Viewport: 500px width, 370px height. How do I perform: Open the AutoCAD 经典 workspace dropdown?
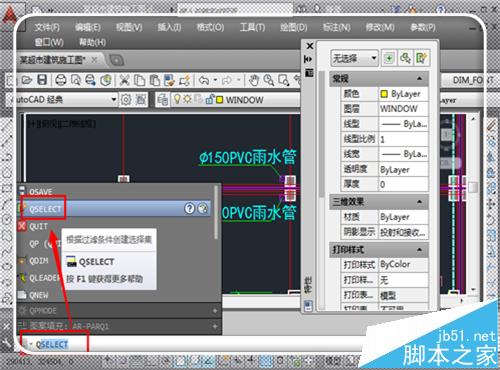(x=114, y=99)
